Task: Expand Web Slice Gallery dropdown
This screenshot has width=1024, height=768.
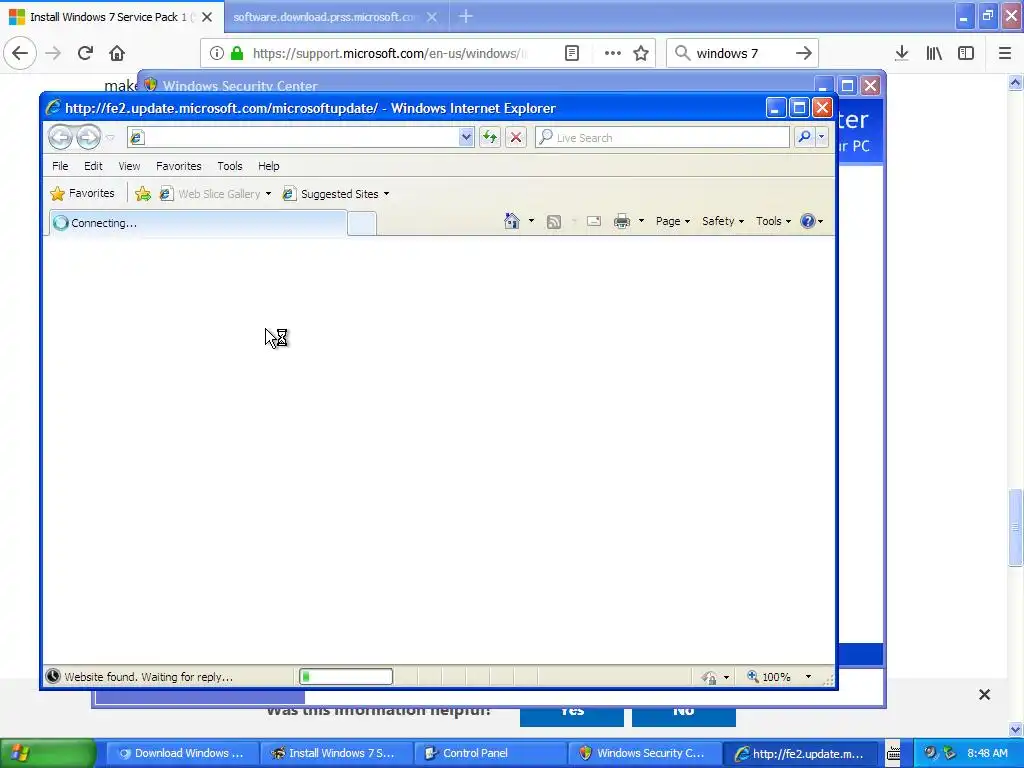Action: point(268,194)
